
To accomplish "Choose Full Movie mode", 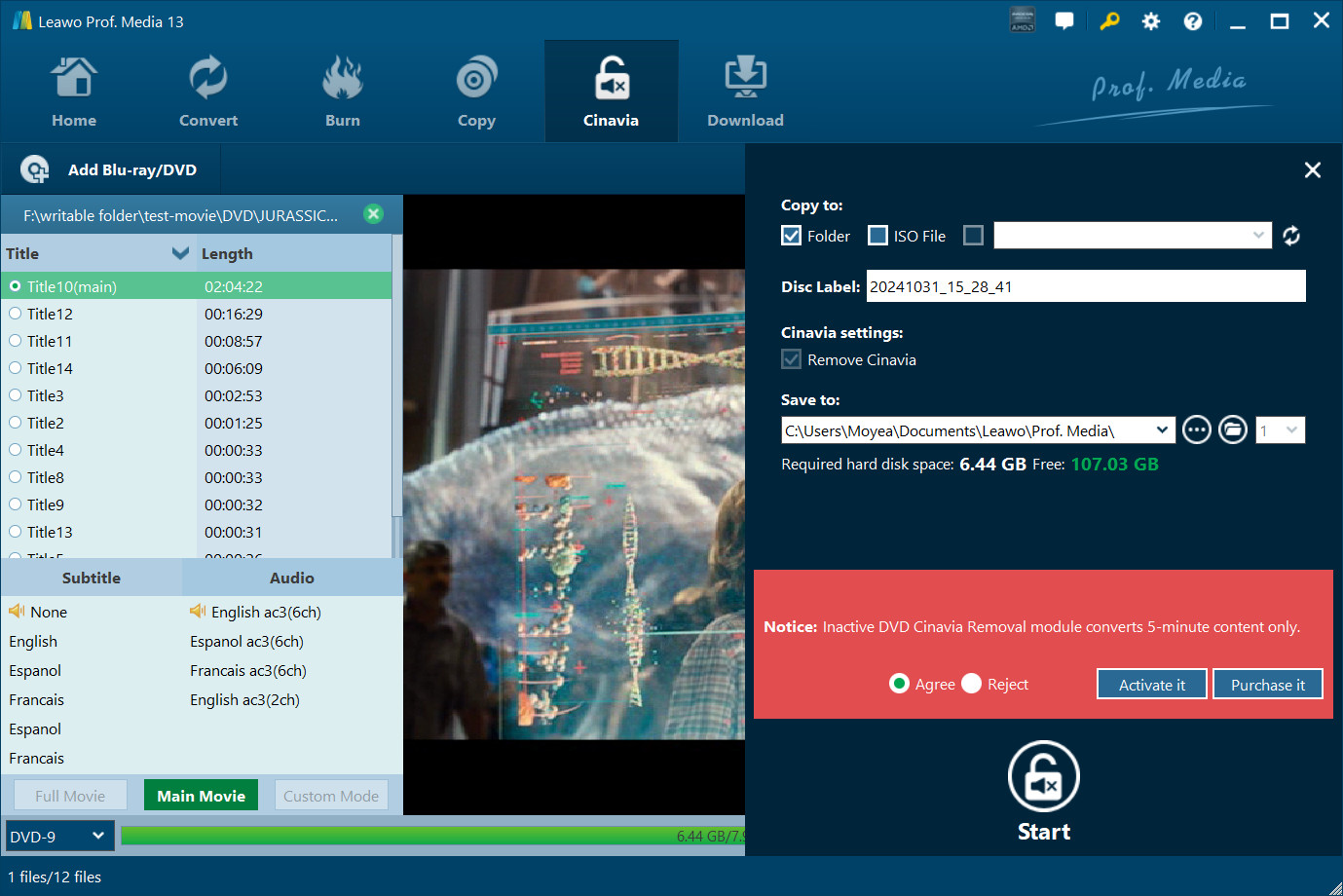I will pyautogui.click(x=70, y=796).
